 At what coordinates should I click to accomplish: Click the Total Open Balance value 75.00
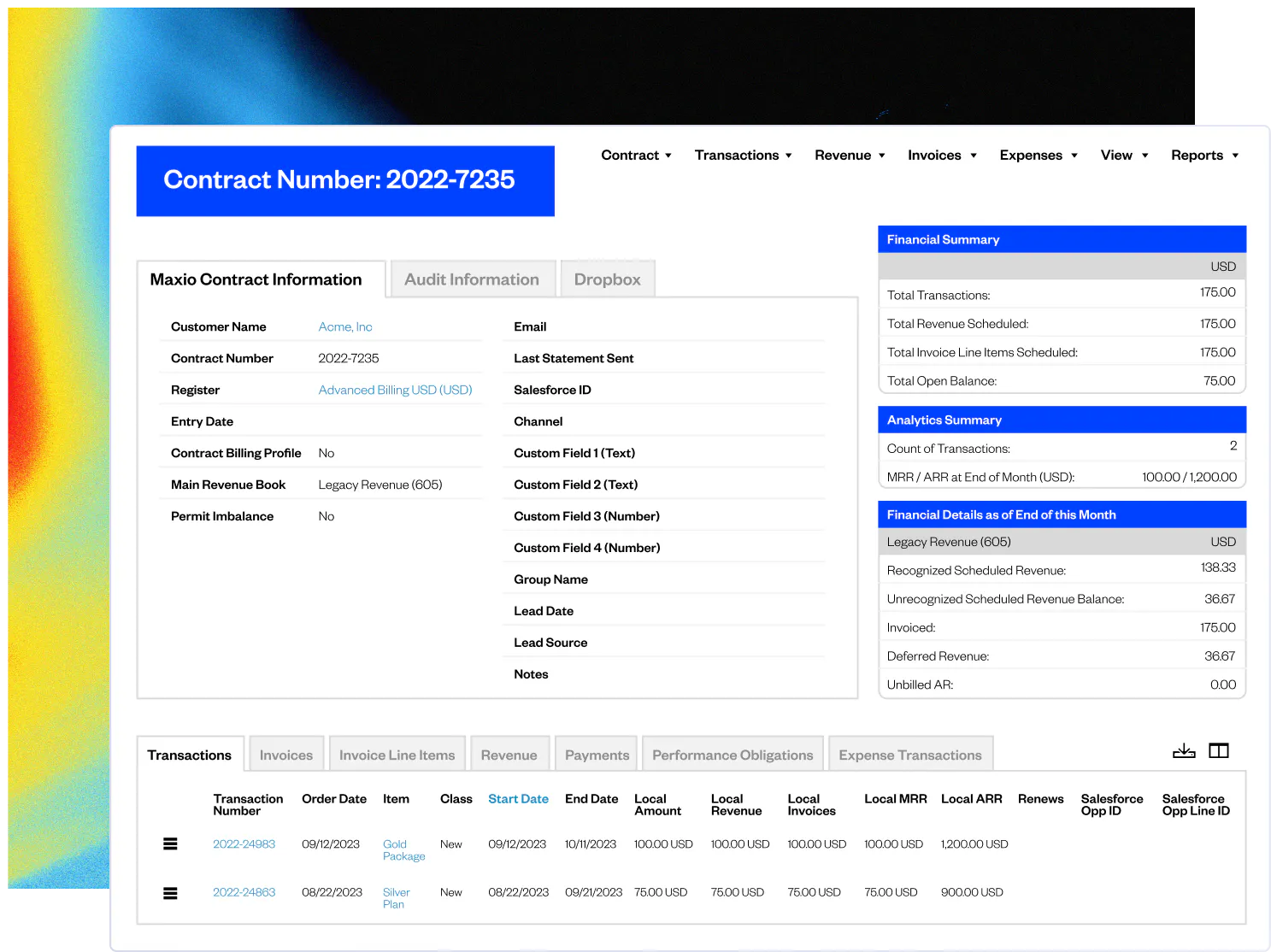[x=1220, y=381]
